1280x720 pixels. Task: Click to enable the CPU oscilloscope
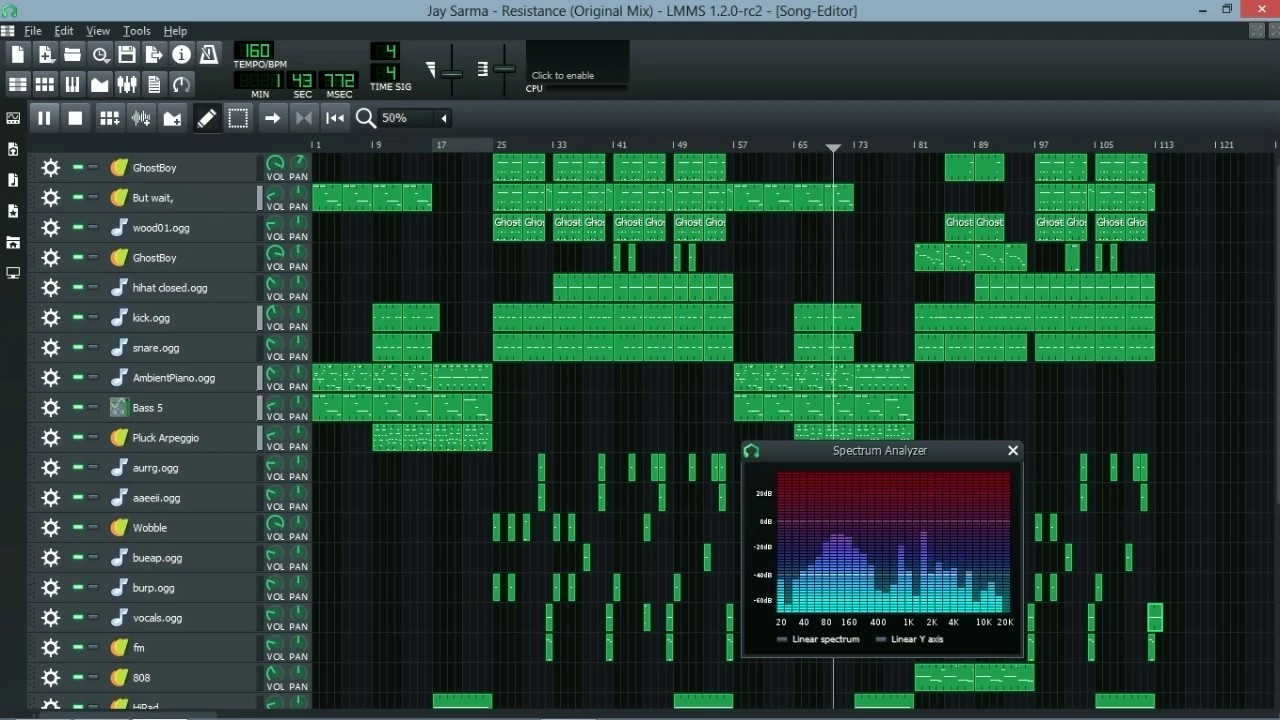tap(578, 64)
